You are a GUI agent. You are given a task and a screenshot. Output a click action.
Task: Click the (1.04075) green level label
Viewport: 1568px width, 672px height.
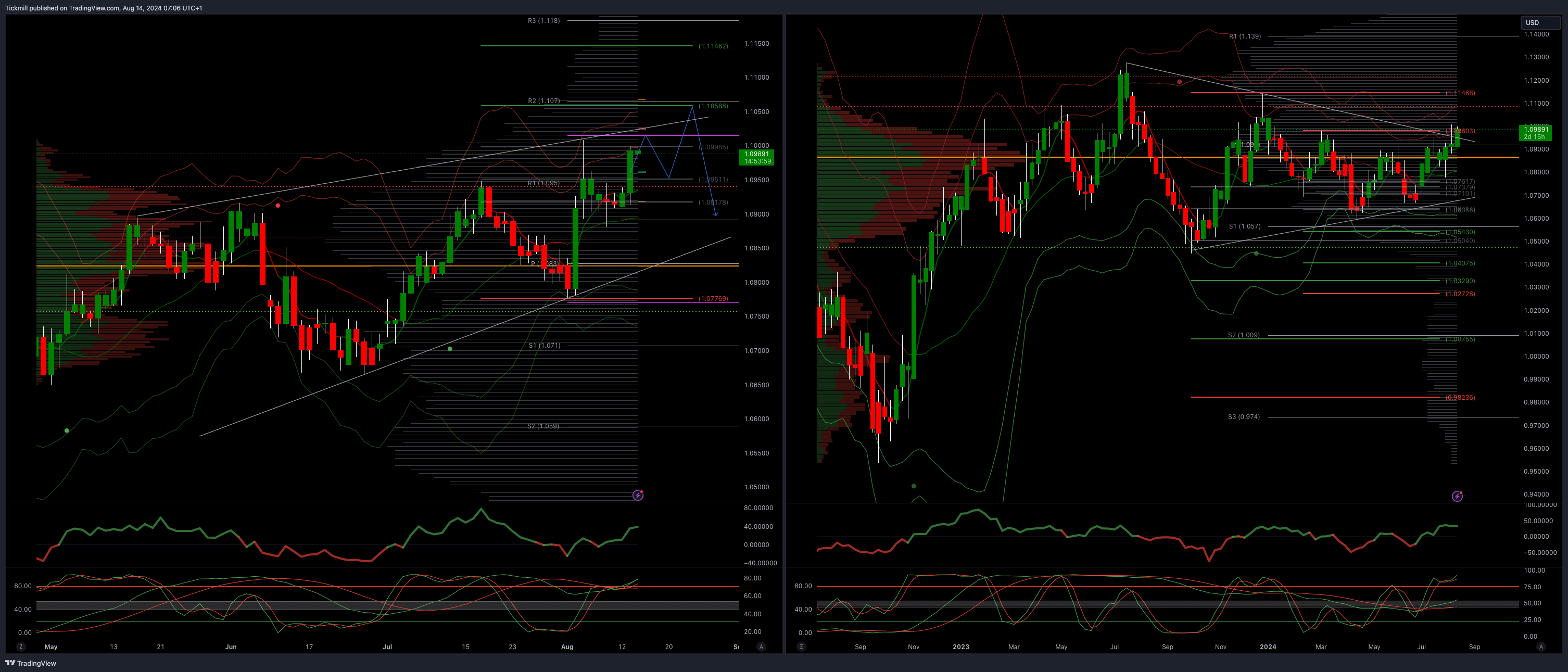[x=1460, y=263]
